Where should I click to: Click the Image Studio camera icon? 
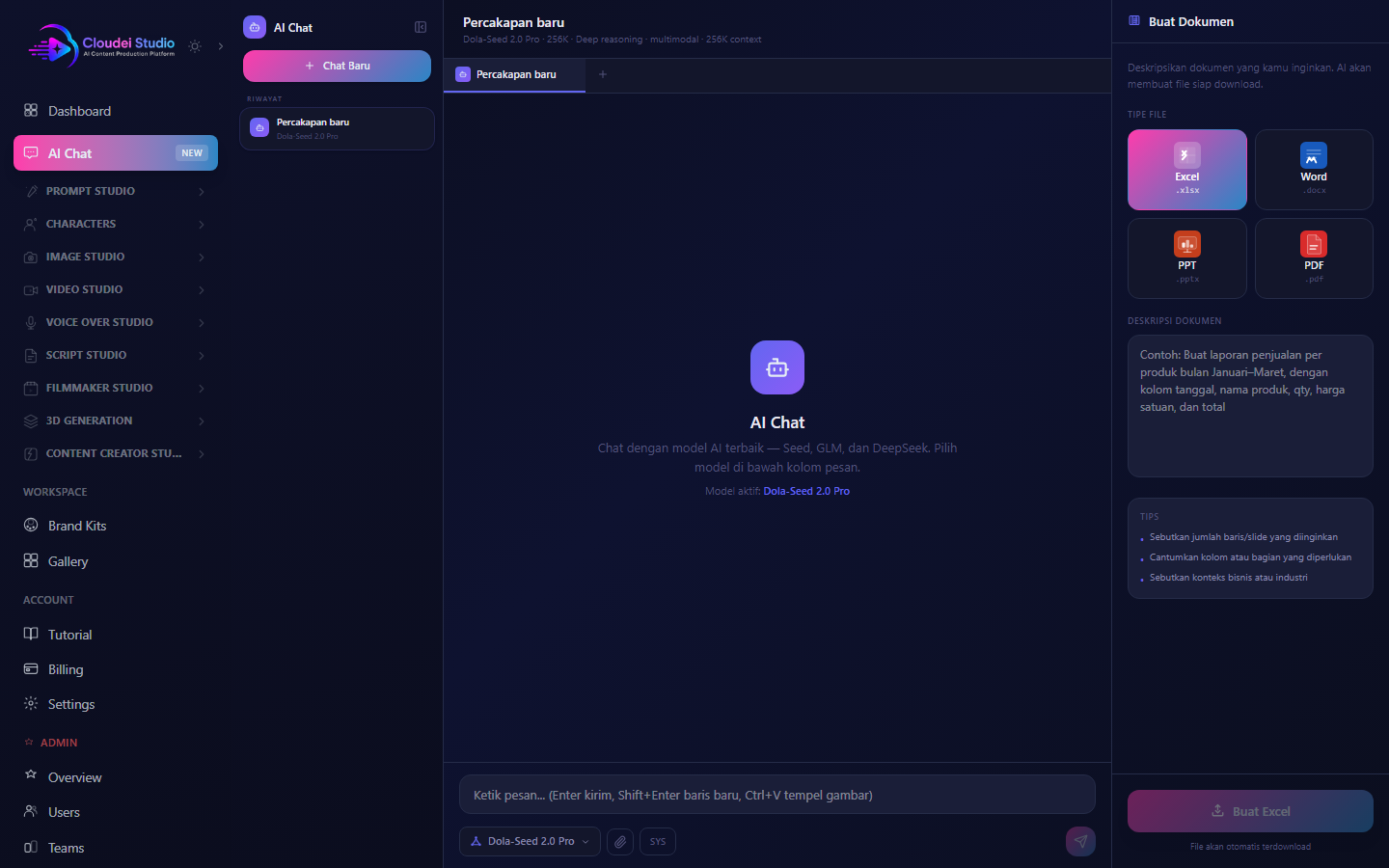pos(31,257)
